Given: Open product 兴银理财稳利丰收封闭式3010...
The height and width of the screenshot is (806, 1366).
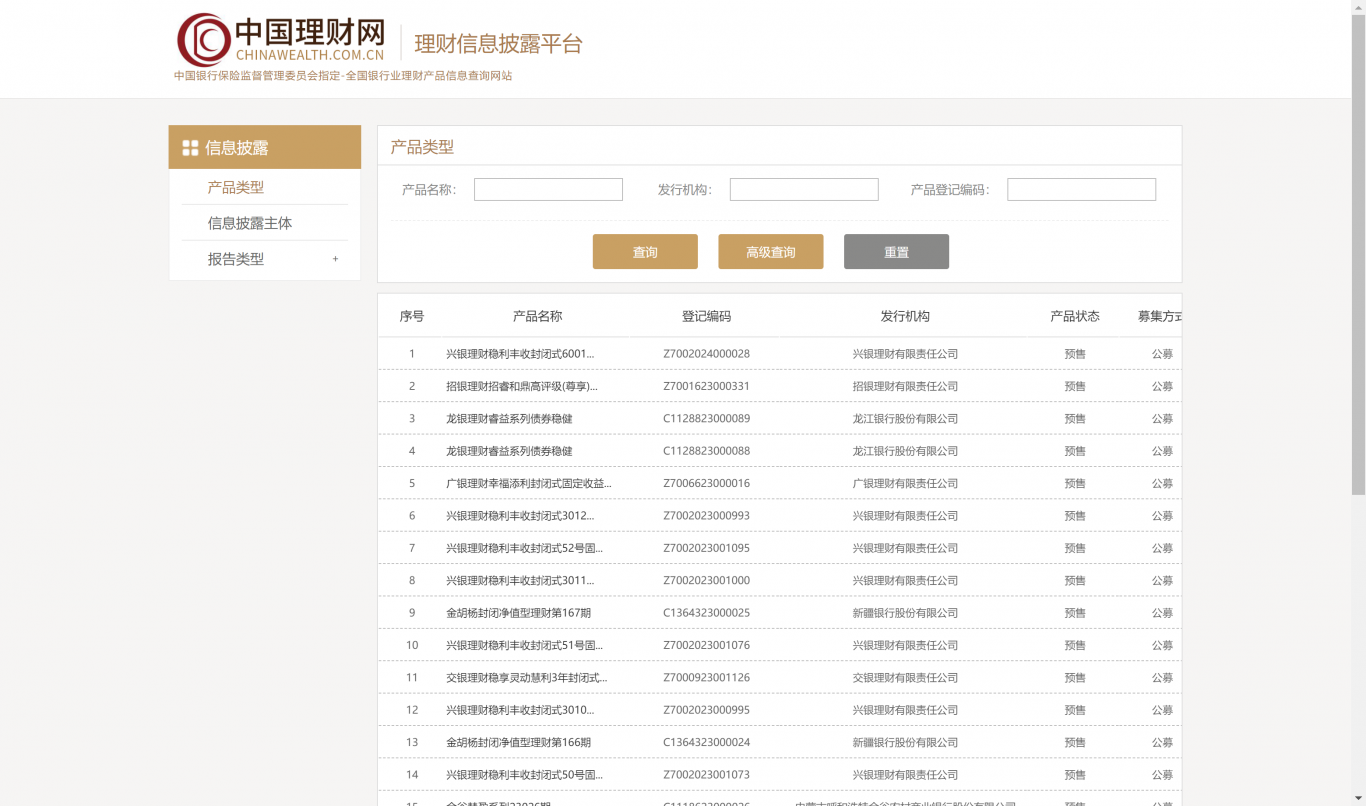Looking at the screenshot, I should [520, 710].
